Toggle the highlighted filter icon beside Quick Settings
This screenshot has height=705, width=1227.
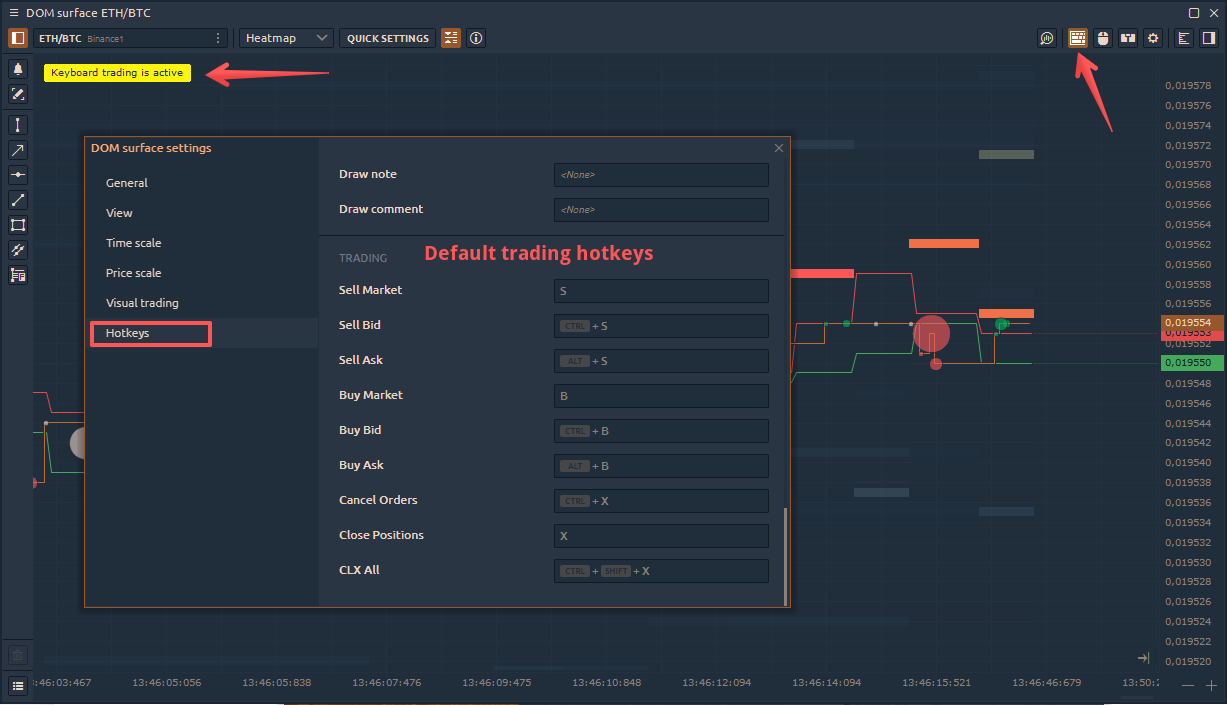tap(451, 38)
